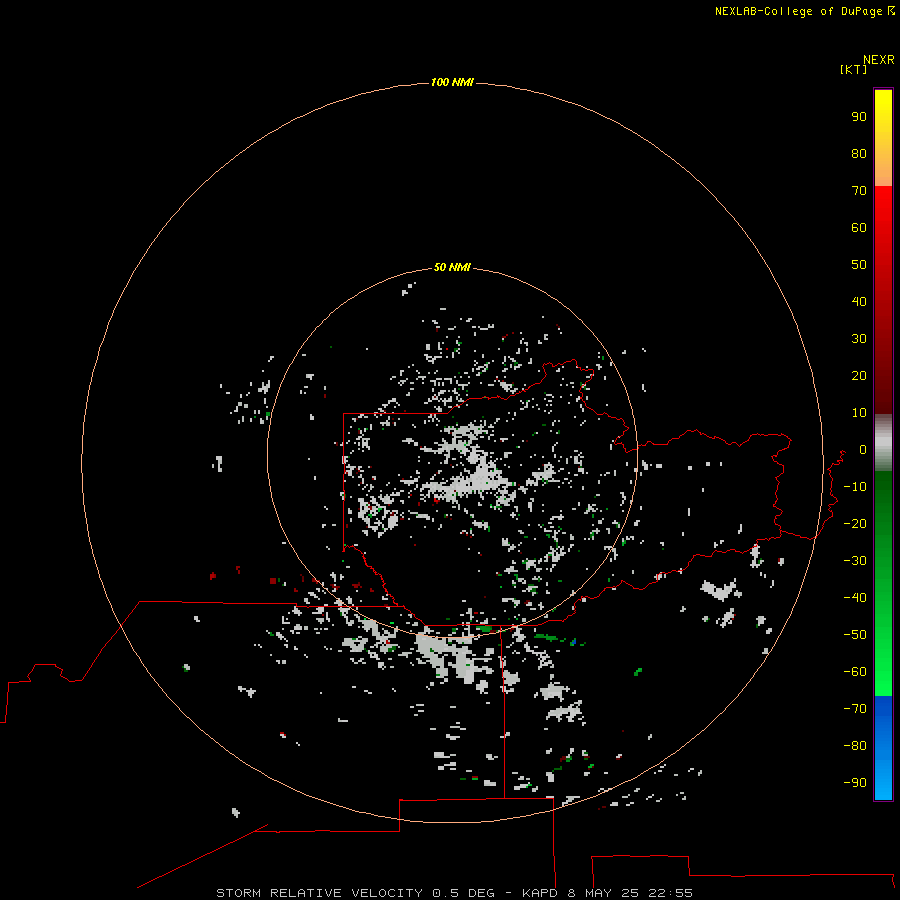This screenshot has width=900, height=900.
Task: Click the 40 value on the velocity scale
Action: (x=859, y=301)
